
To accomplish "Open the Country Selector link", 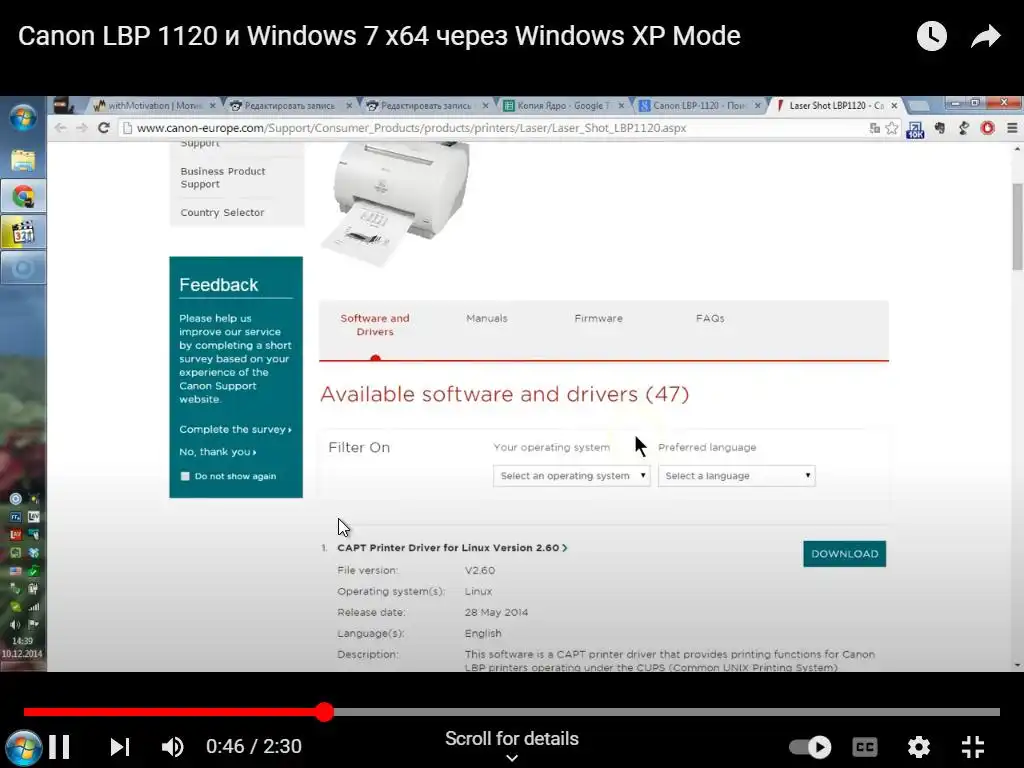I will coord(222,213).
